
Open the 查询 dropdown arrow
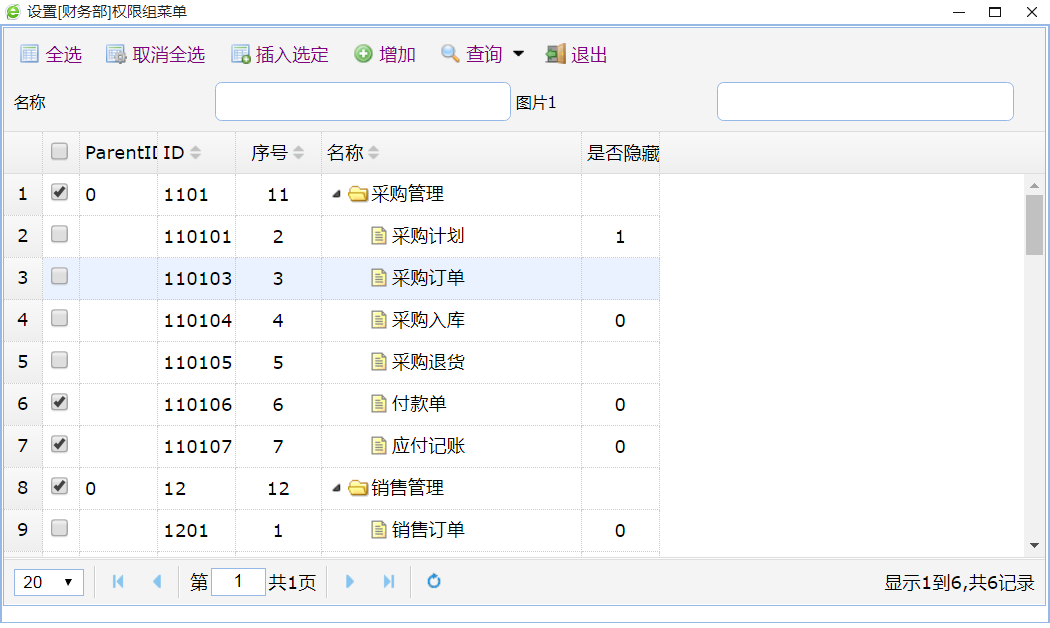[518, 54]
